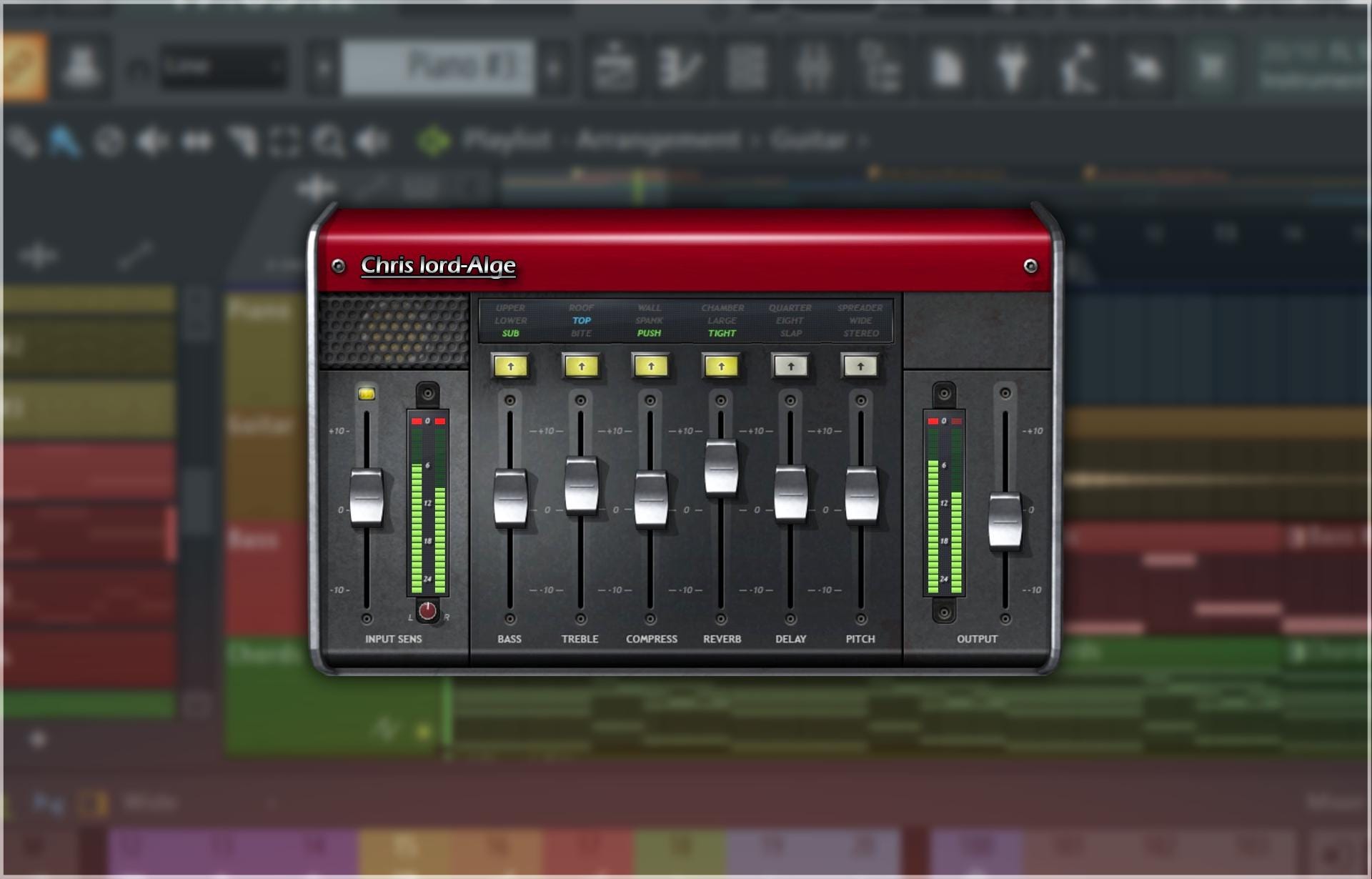Select the SLAP delay mode text
This screenshot has width=1372, height=879.
pyautogui.click(x=790, y=333)
